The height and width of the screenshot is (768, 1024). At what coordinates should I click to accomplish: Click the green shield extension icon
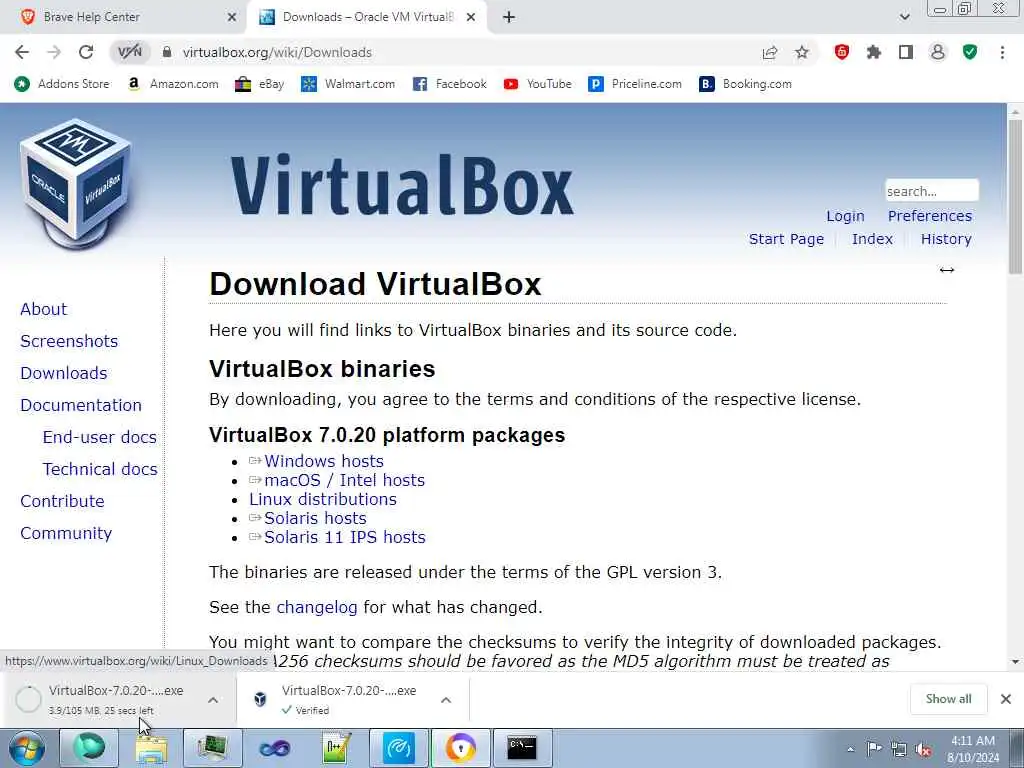point(970,52)
